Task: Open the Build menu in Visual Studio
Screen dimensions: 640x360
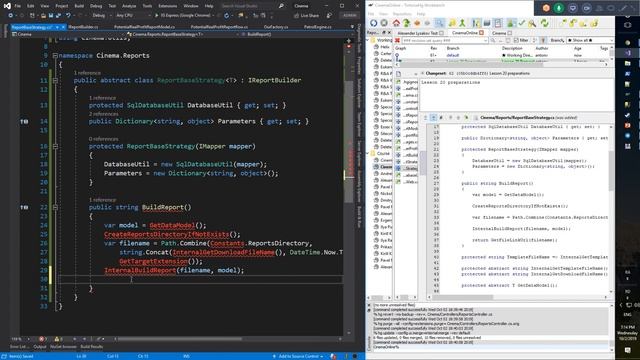Action: coord(79,6)
